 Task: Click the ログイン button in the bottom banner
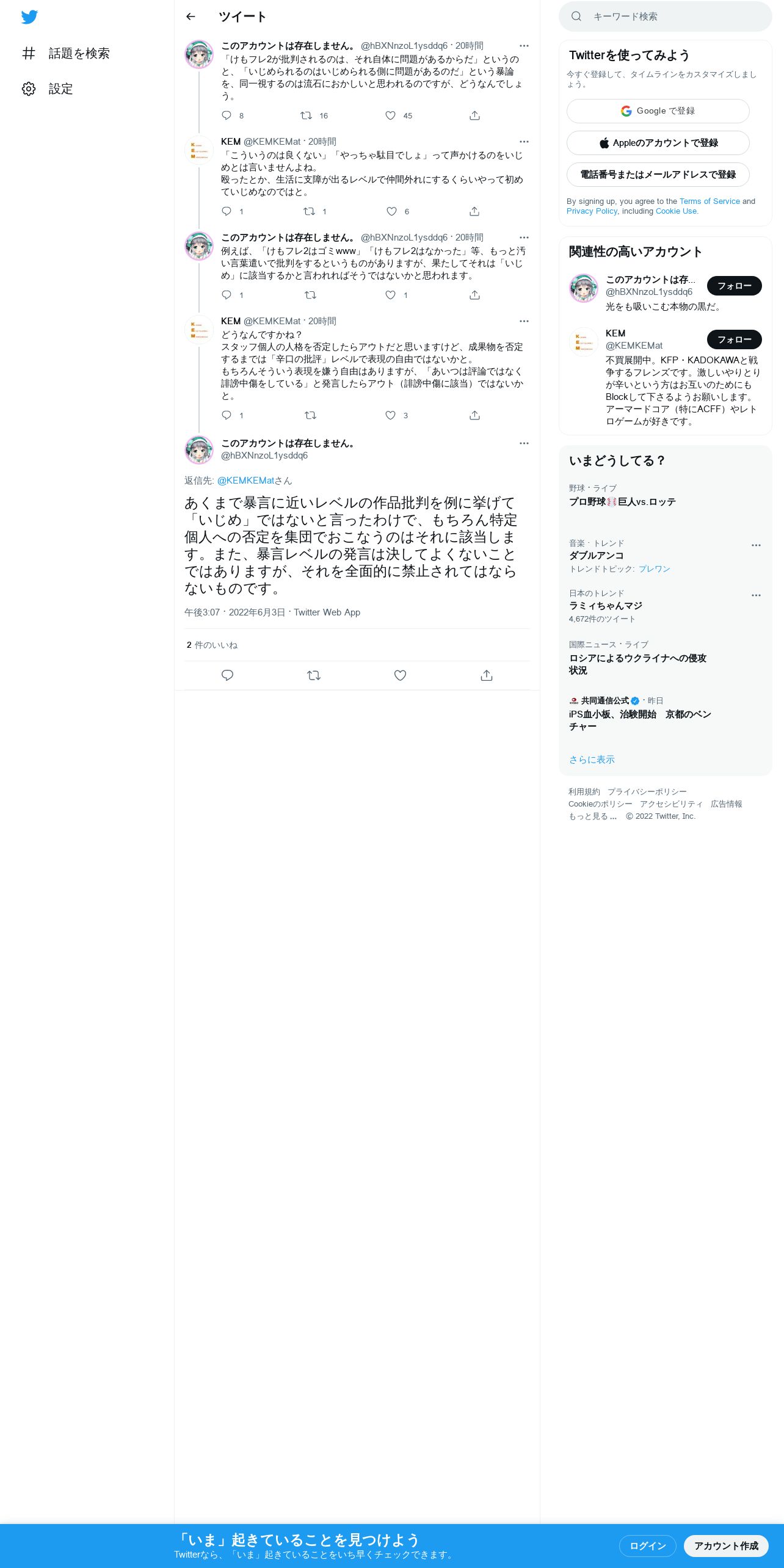[648, 1545]
